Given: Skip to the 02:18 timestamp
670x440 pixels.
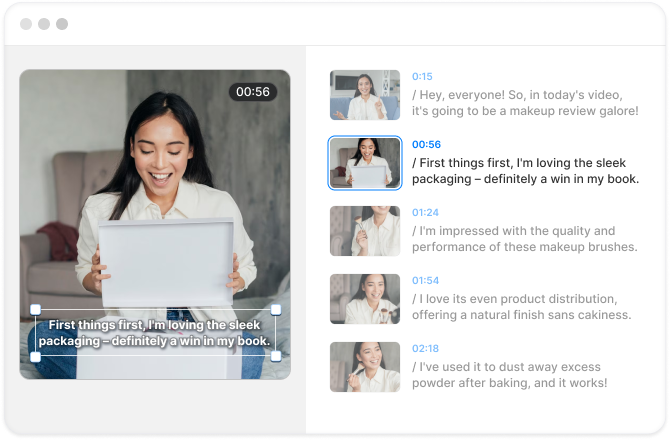Looking at the screenshot, I should tap(425, 348).
